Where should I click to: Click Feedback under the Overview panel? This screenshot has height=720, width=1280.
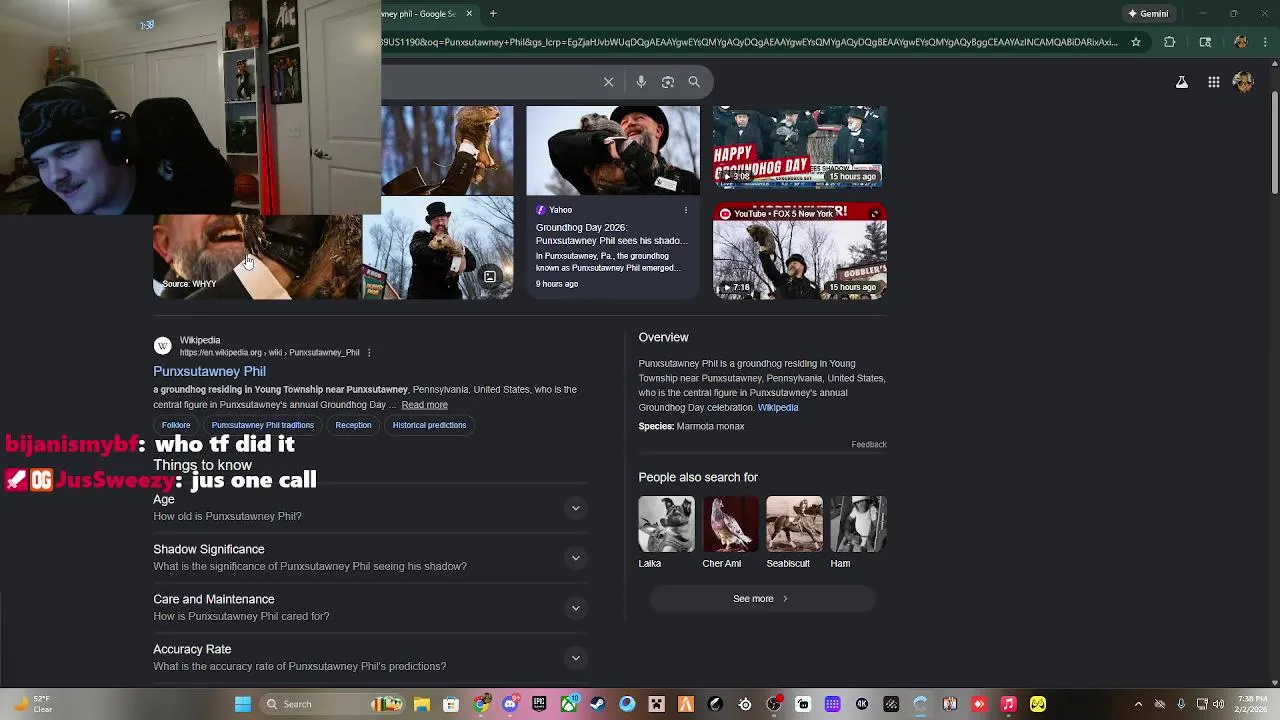click(869, 444)
